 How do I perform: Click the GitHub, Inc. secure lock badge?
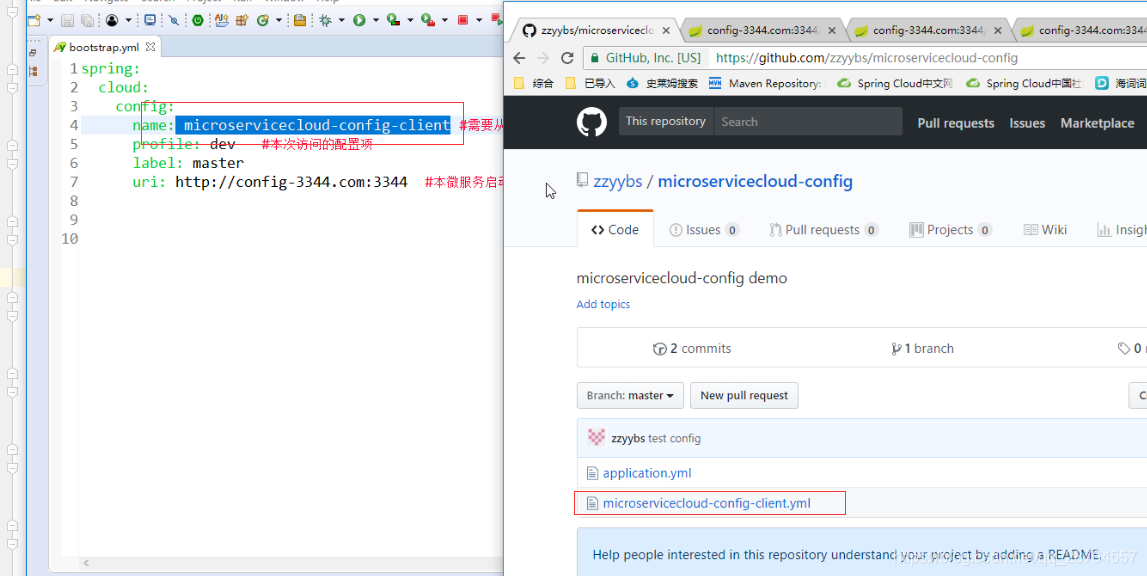point(645,58)
